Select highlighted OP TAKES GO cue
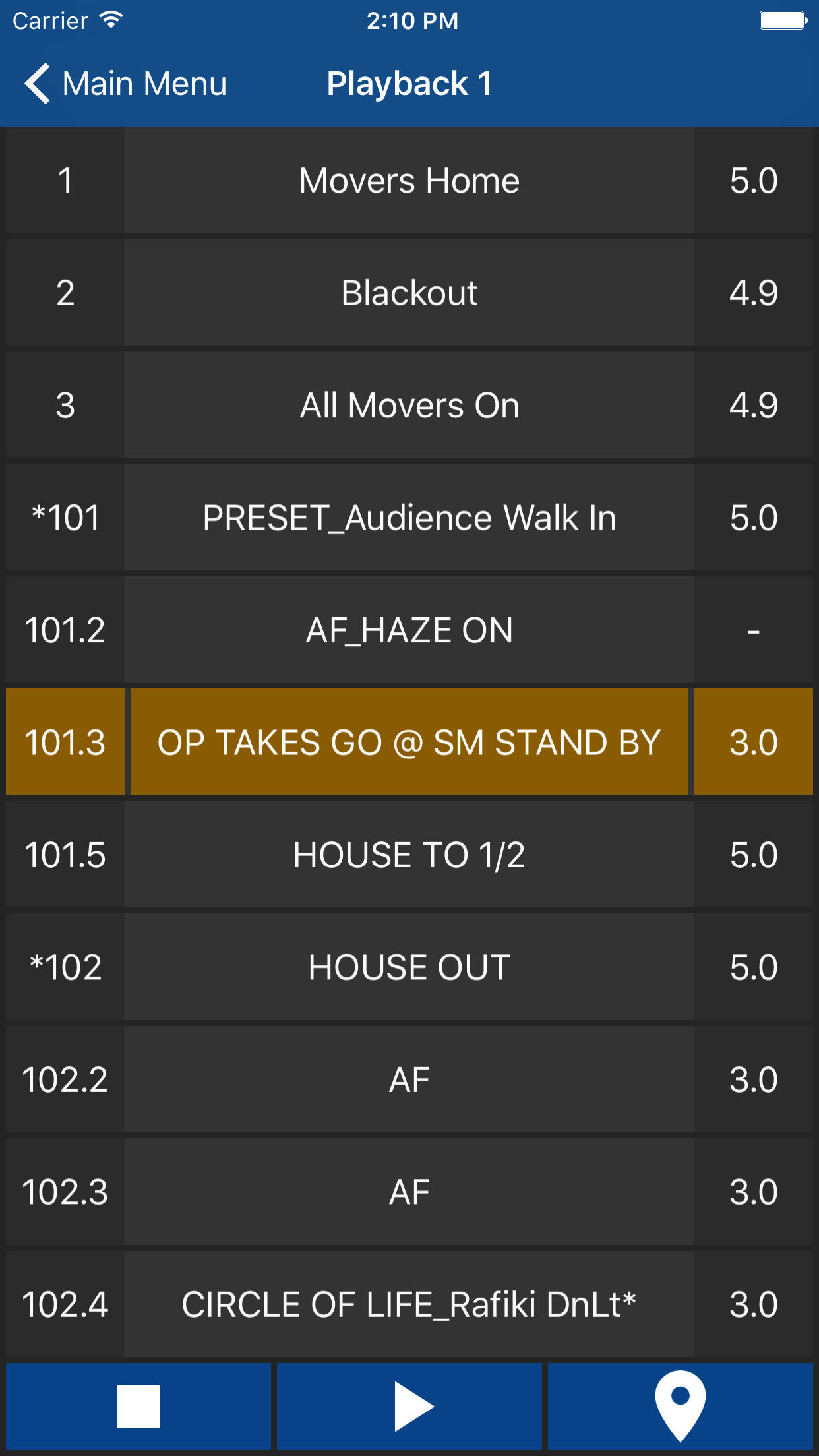This screenshot has height=1456, width=819. point(409,742)
